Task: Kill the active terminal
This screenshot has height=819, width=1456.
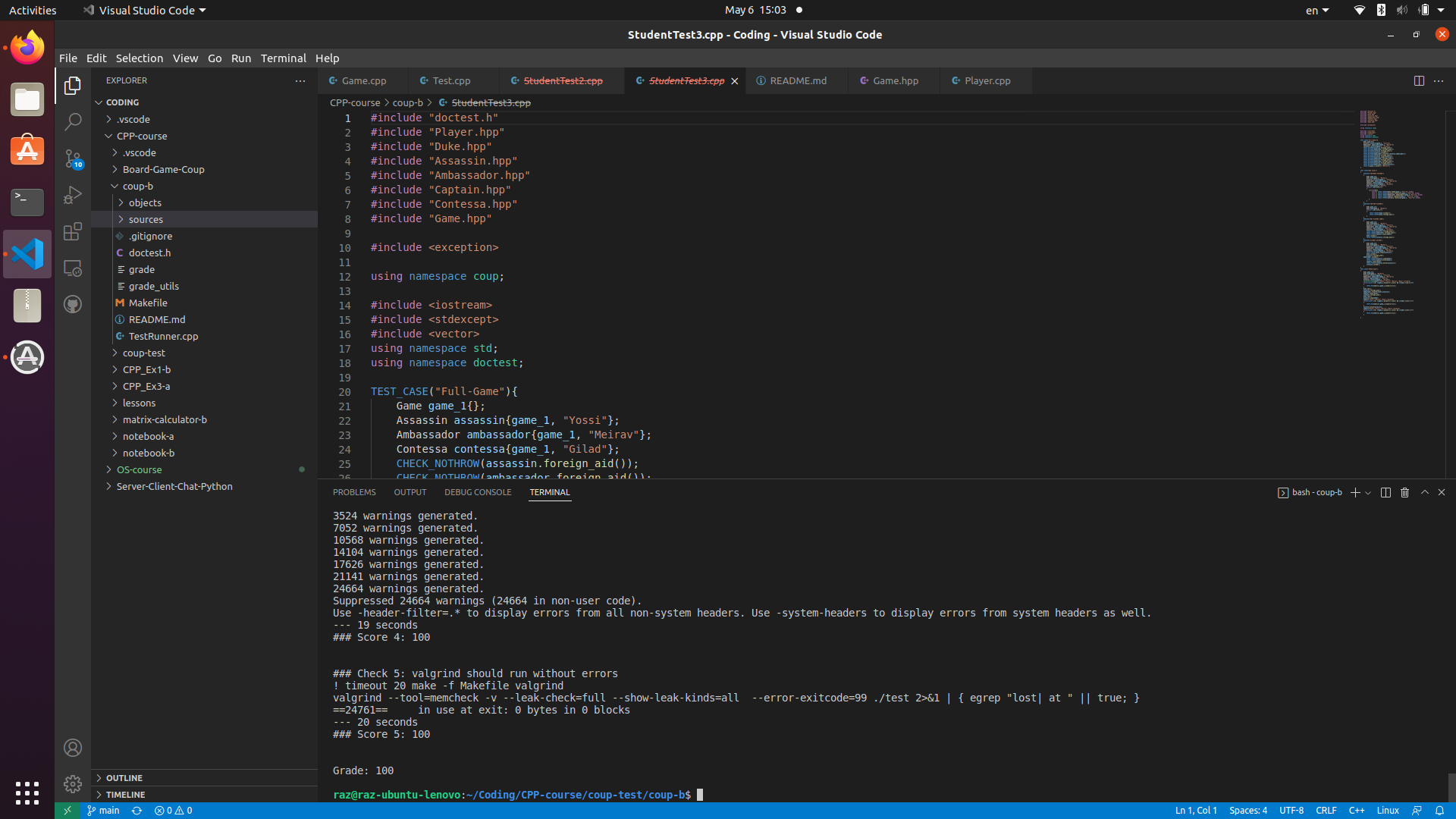Action: (1404, 492)
